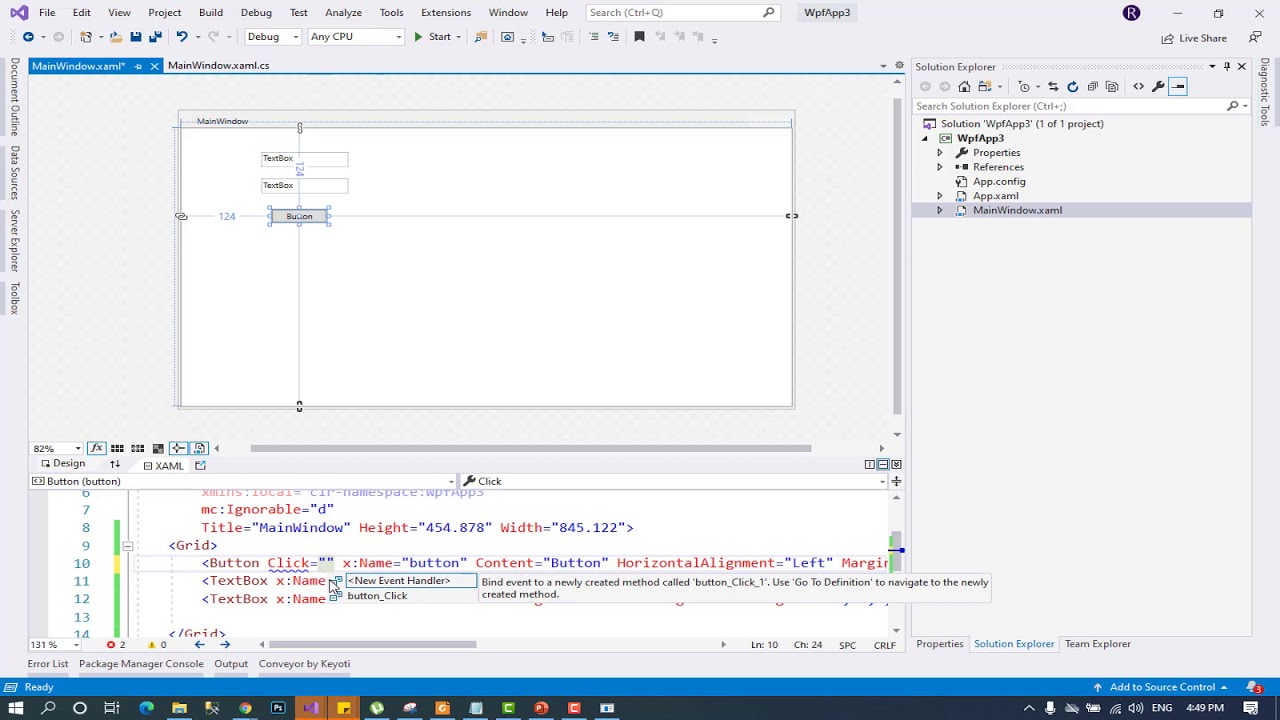The height and width of the screenshot is (720, 1280).
Task: Click the Windows Start button
Action: tap(16, 708)
